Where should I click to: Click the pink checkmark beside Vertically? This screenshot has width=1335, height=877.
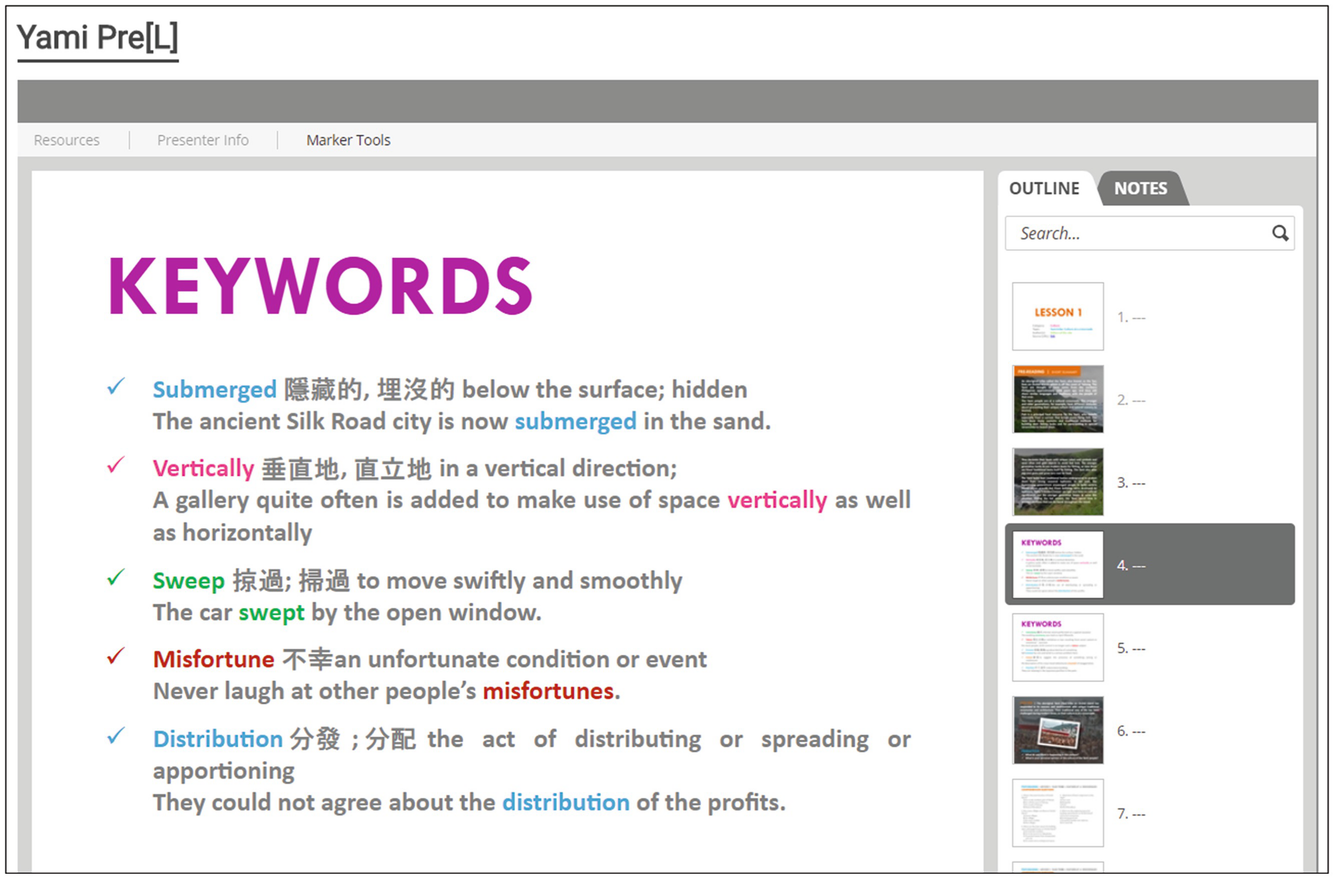(x=117, y=466)
